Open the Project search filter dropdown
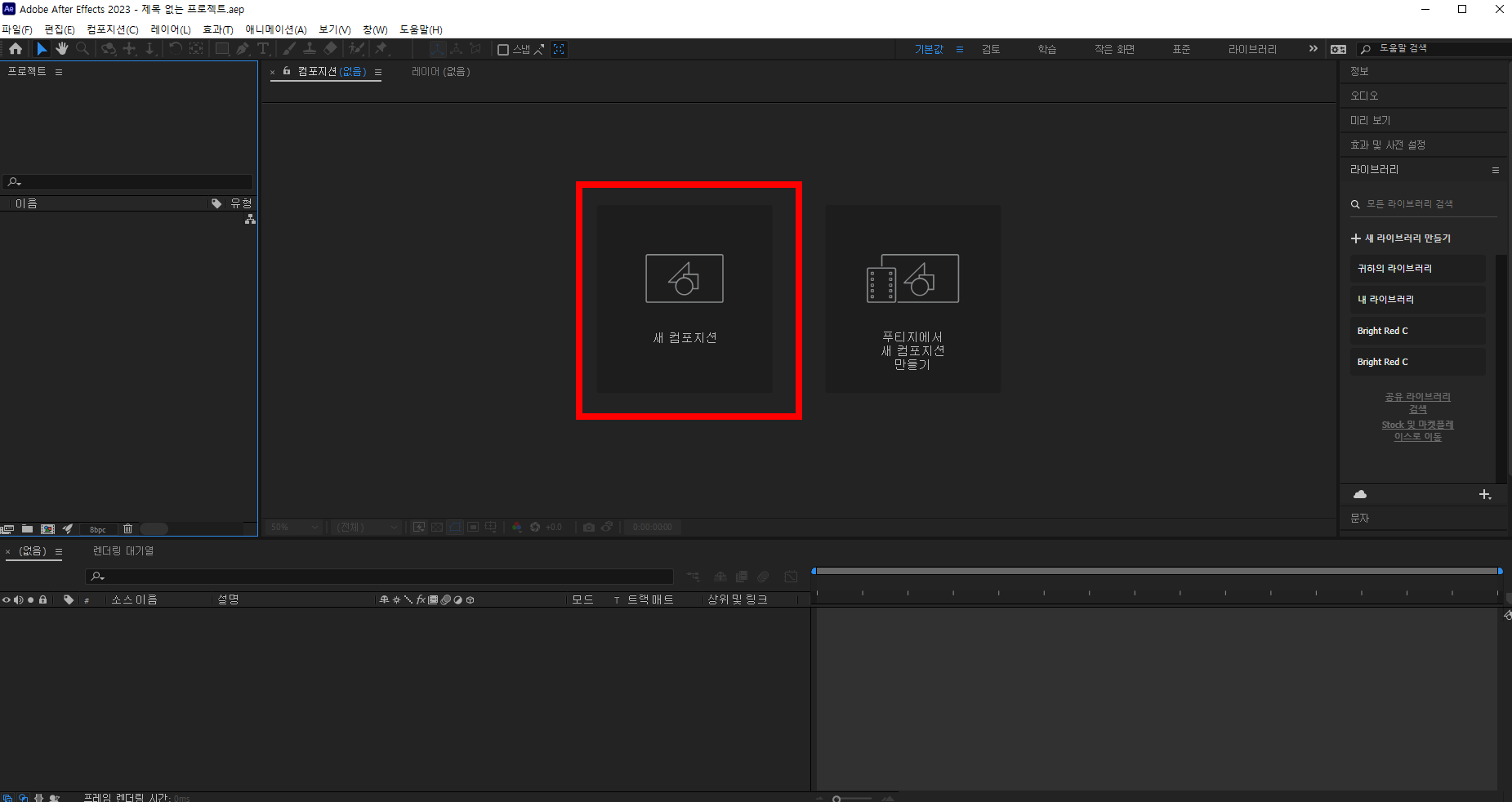 click(x=14, y=182)
